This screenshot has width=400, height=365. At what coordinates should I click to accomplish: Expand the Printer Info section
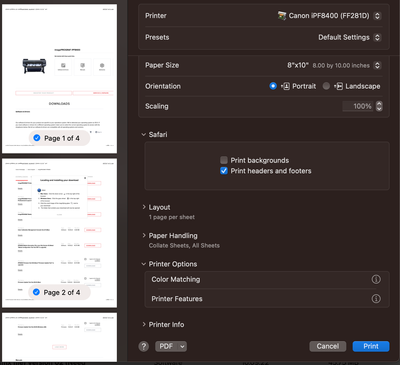coord(144,324)
